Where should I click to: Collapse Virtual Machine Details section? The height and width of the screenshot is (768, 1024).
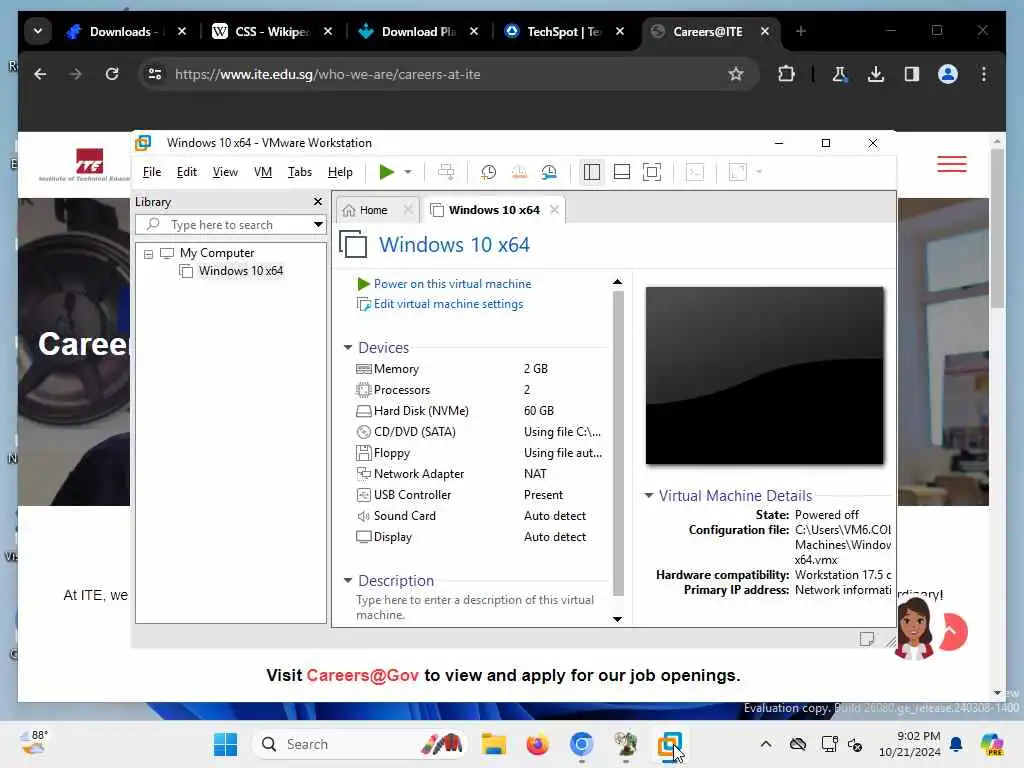coord(648,496)
